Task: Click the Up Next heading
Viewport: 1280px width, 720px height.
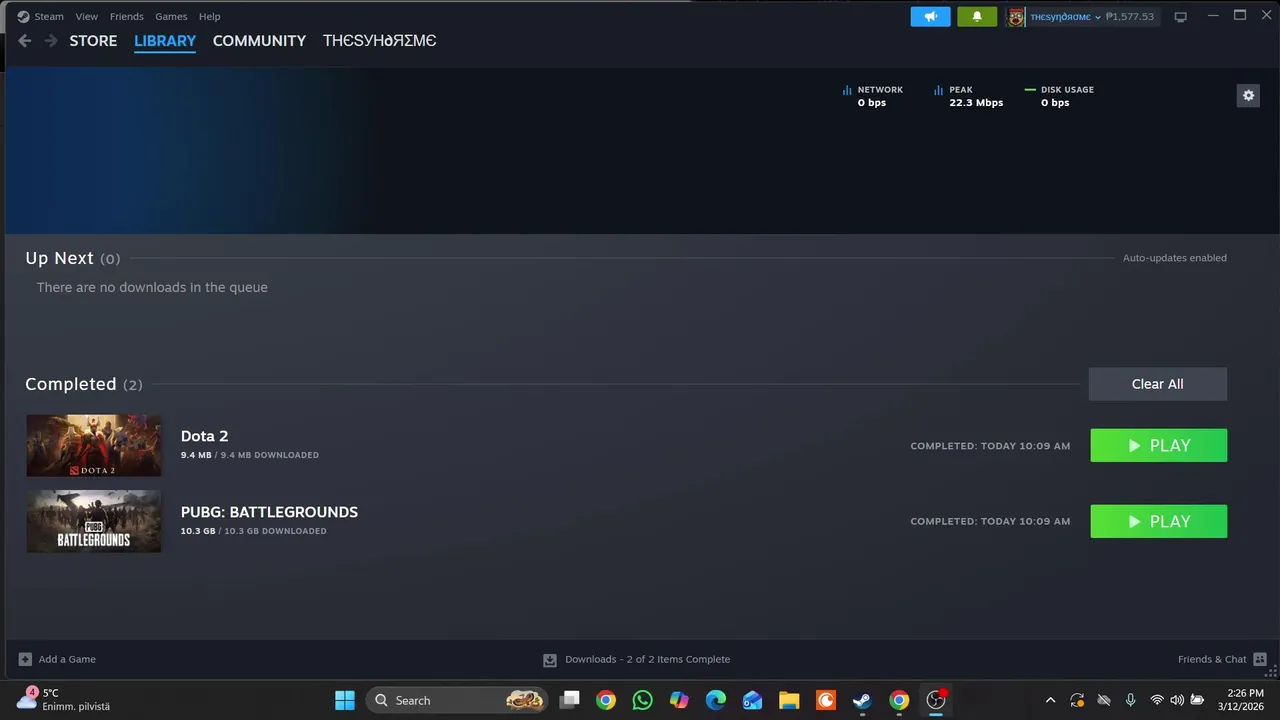Action: tap(59, 258)
